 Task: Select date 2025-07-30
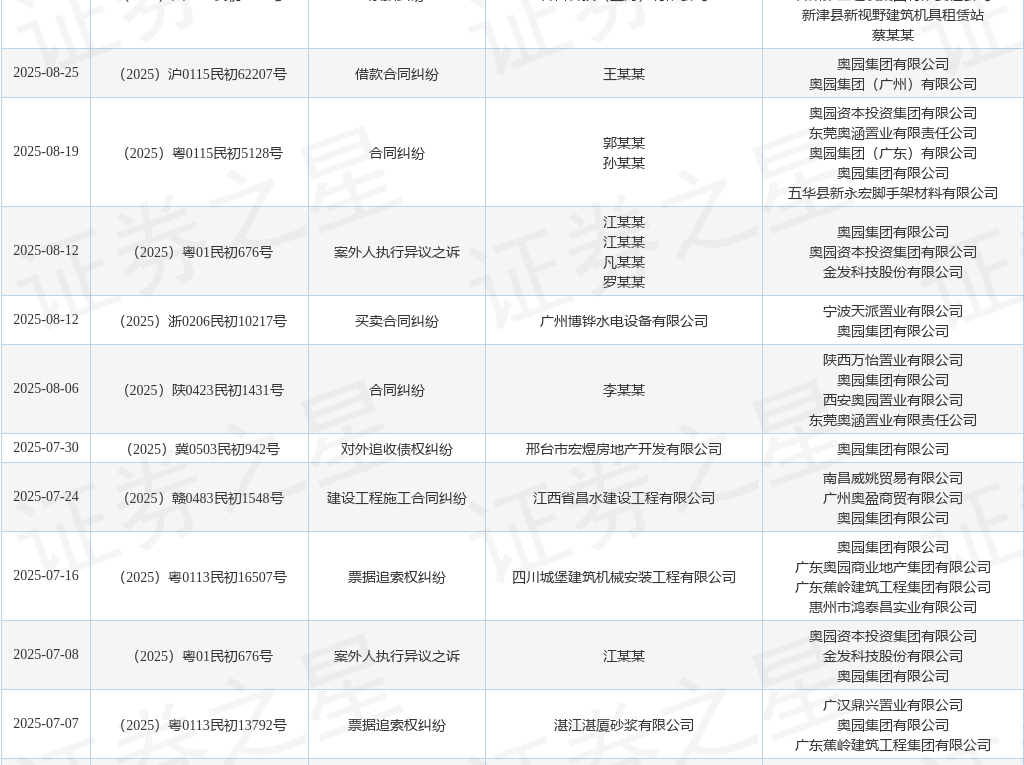46,448
